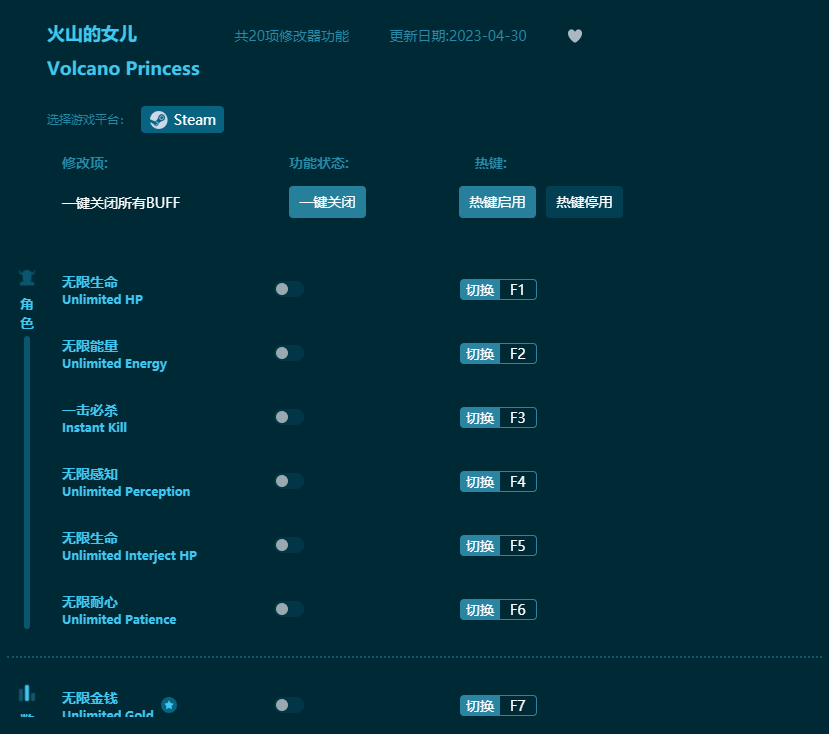Click the character category icon in sidebar
The width and height of the screenshot is (829, 734).
(x=27, y=277)
